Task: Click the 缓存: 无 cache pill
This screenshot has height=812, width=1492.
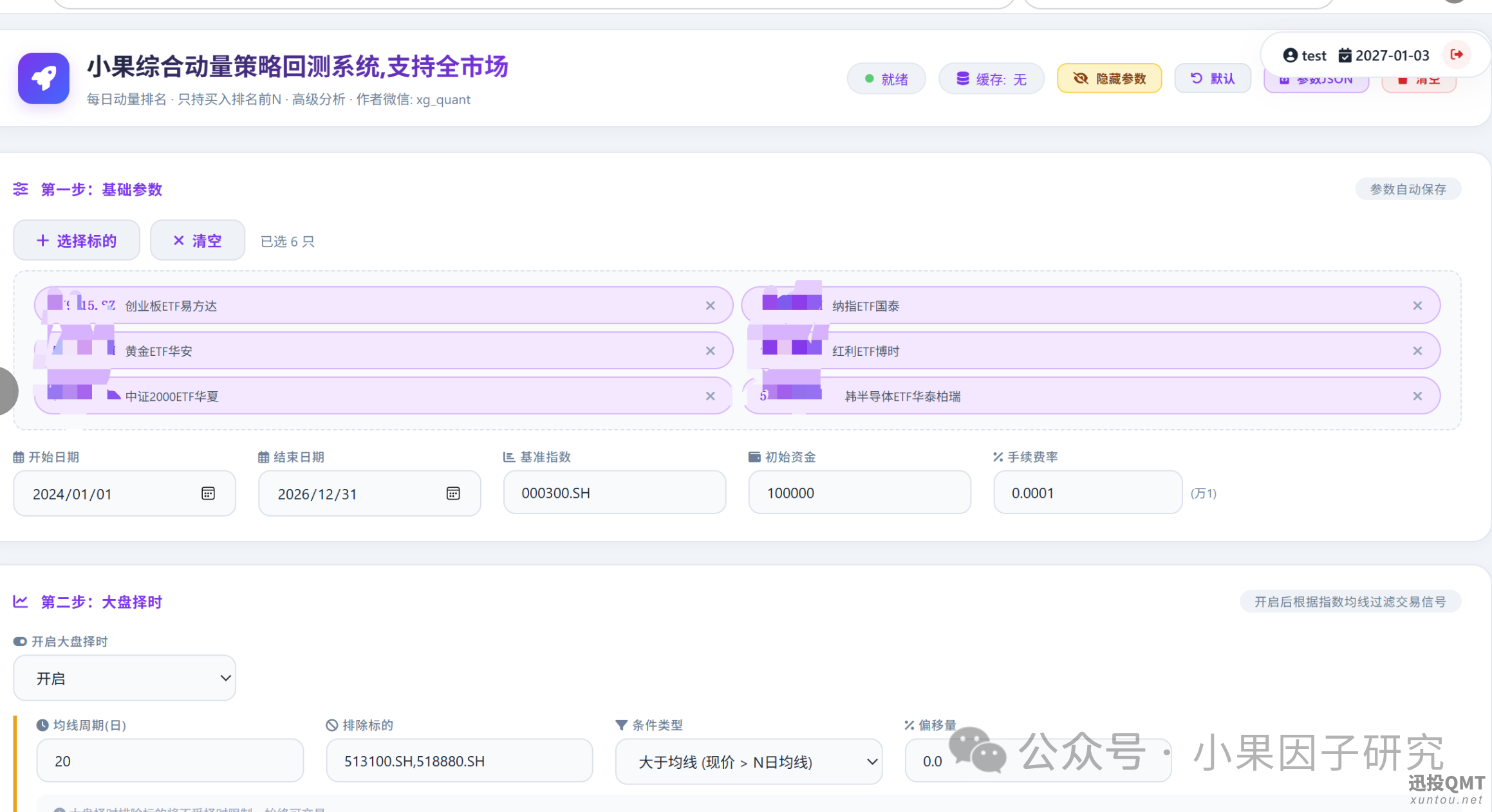Action: point(991,79)
